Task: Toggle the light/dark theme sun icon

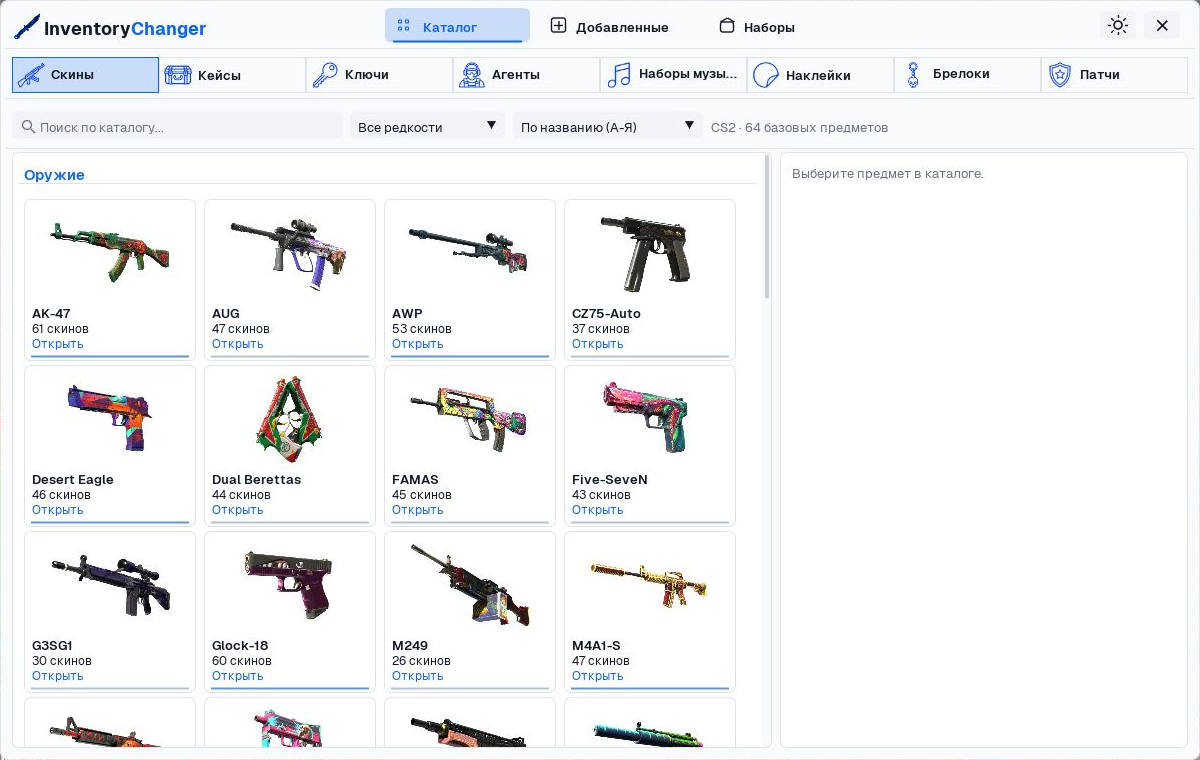Action: (x=1118, y=26)
